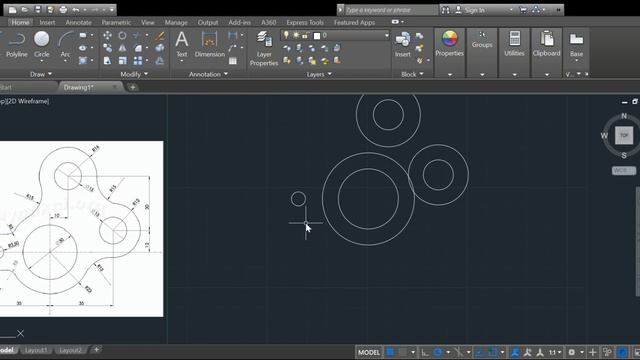Toggle layer on/off lightbulb in layer box
Image resolution: width=640 pixels, height=360 pixels.
pos(286,35)
